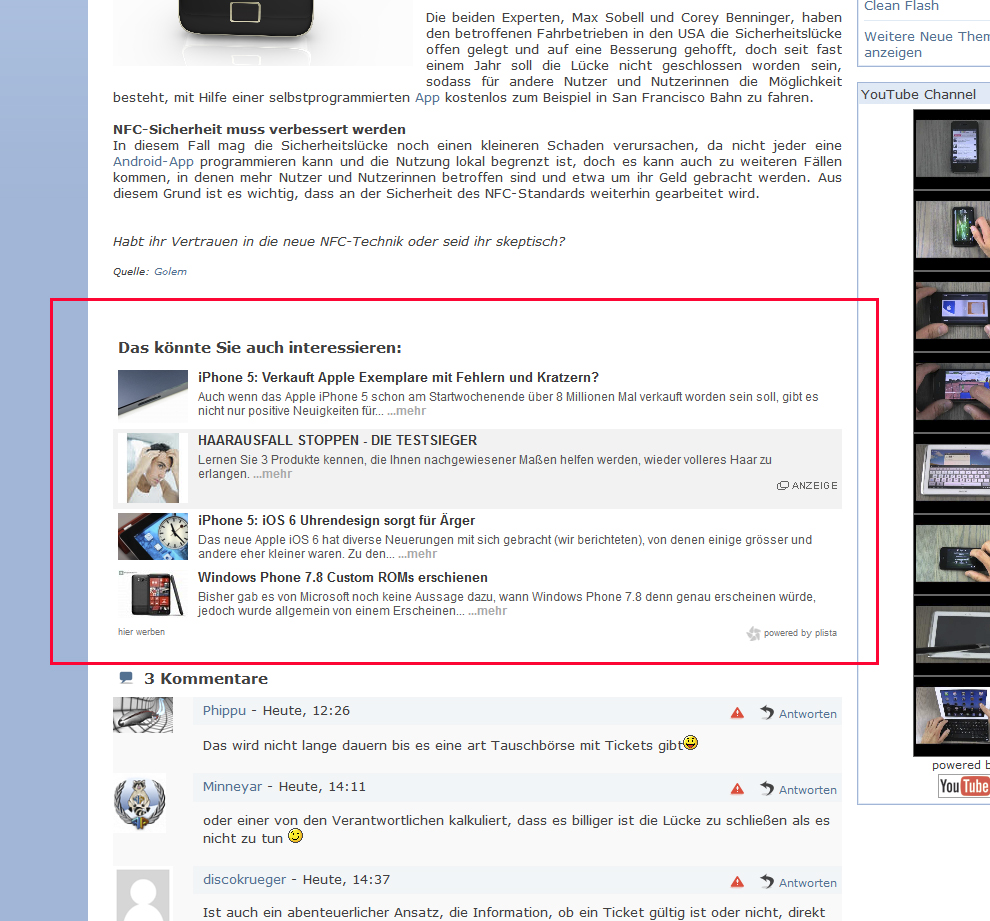This screenshot has width=990, height=921.
Task: Follow the Golem source link
Action: point(170,271)
